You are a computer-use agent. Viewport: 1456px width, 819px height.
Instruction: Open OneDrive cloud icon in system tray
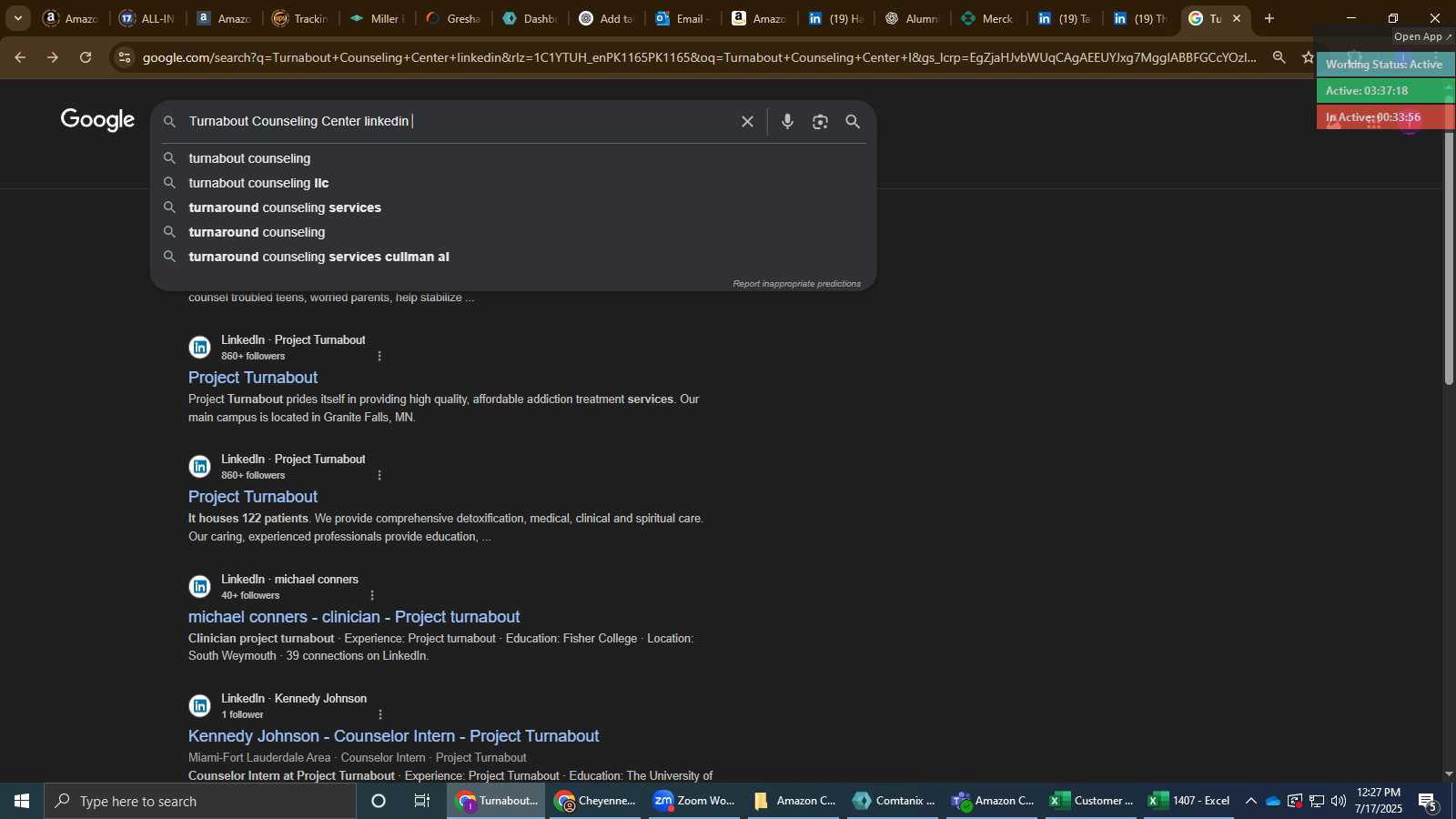click(x=1273, y=801)
